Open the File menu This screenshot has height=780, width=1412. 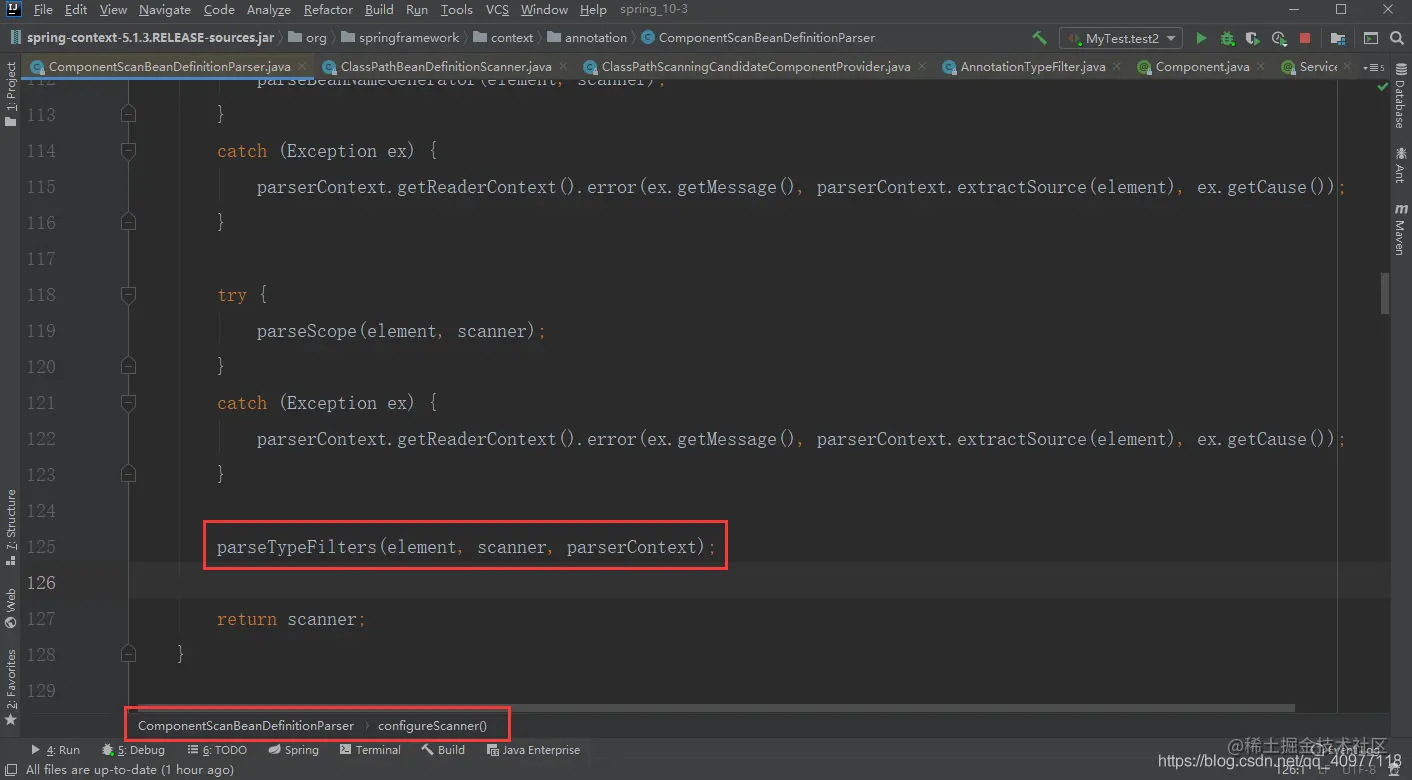pyautogui.click(x=43, y=9)
